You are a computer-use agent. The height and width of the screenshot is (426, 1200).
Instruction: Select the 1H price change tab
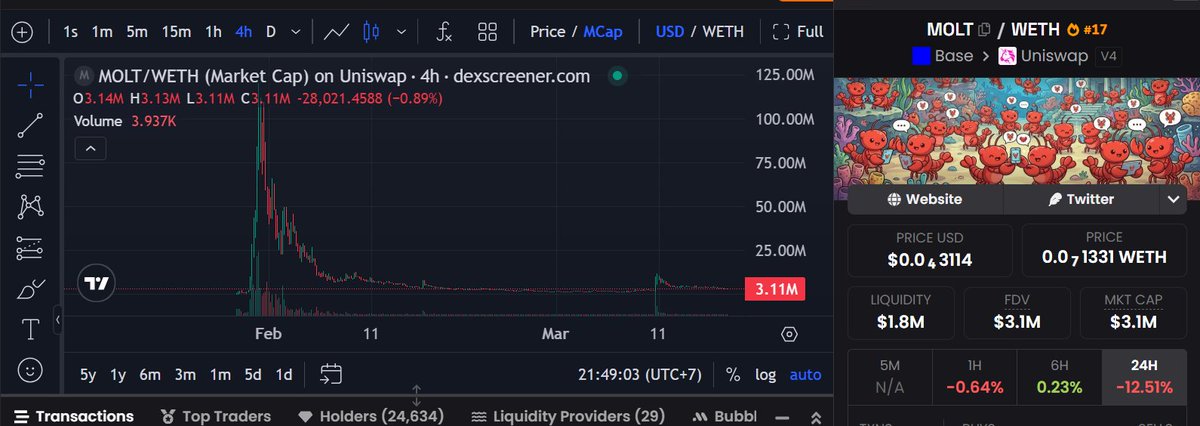973,377
